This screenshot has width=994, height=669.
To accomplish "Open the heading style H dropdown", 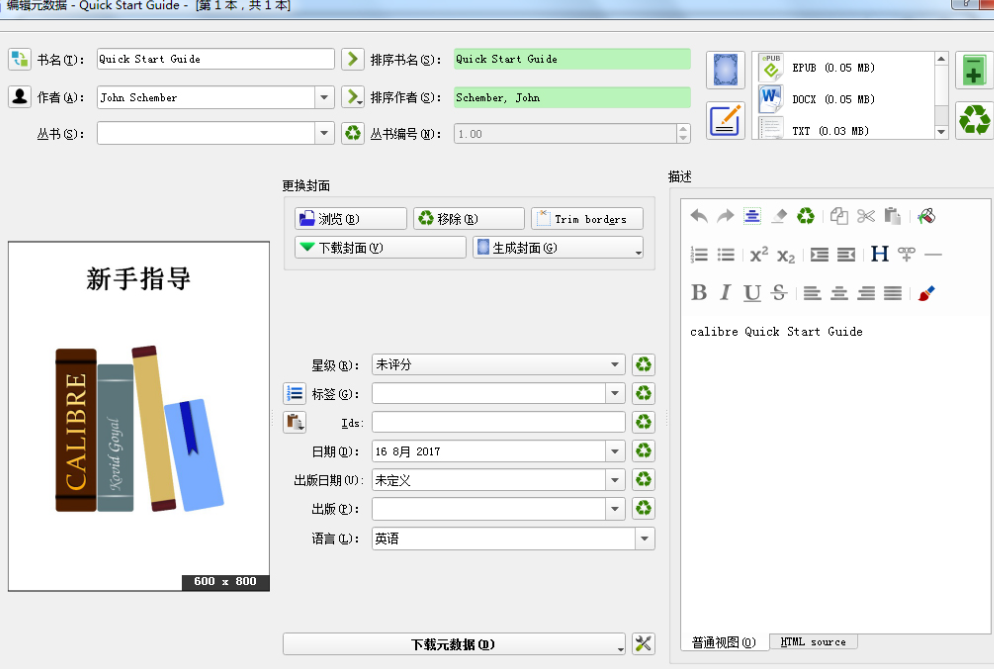I will 879,255.
